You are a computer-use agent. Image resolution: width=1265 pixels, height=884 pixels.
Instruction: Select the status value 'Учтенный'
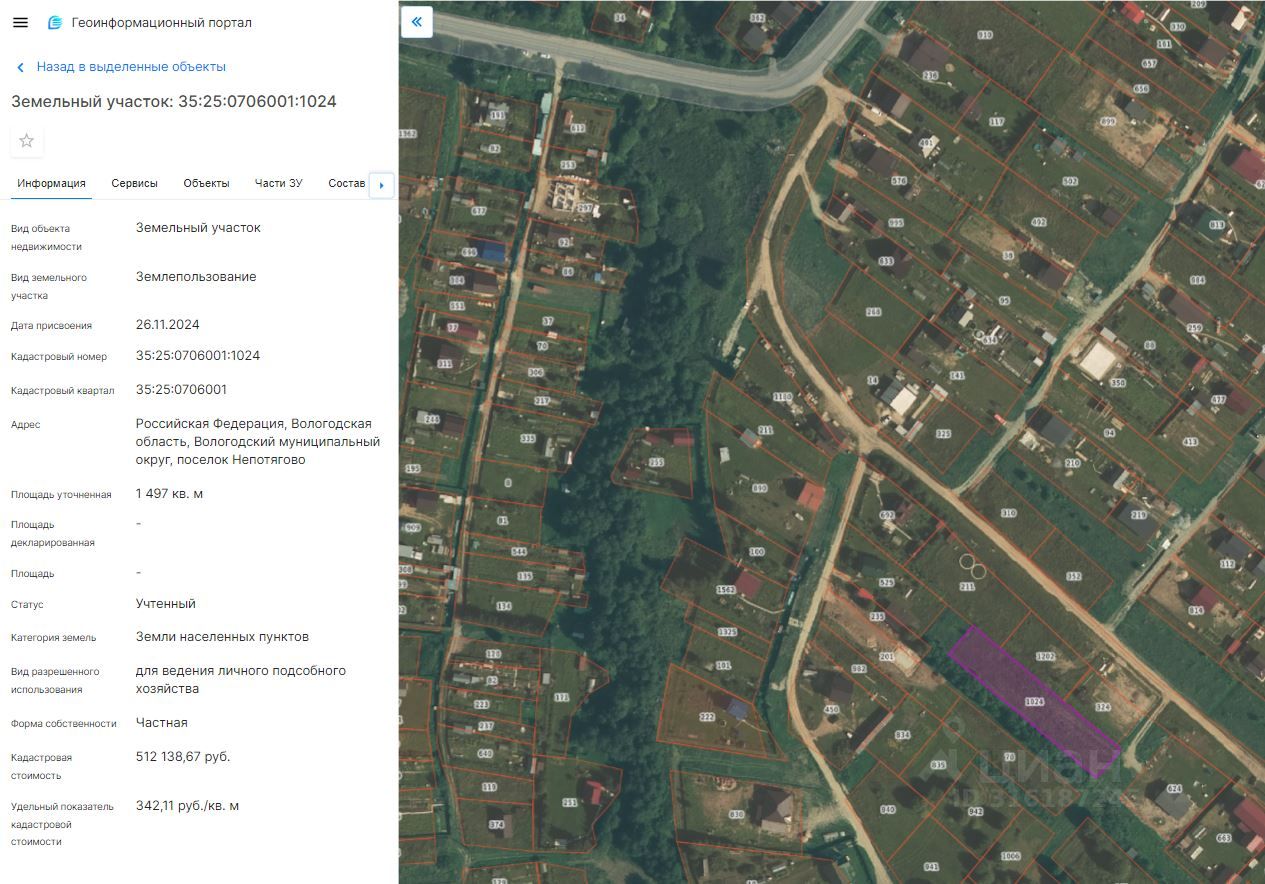(166, 604)
